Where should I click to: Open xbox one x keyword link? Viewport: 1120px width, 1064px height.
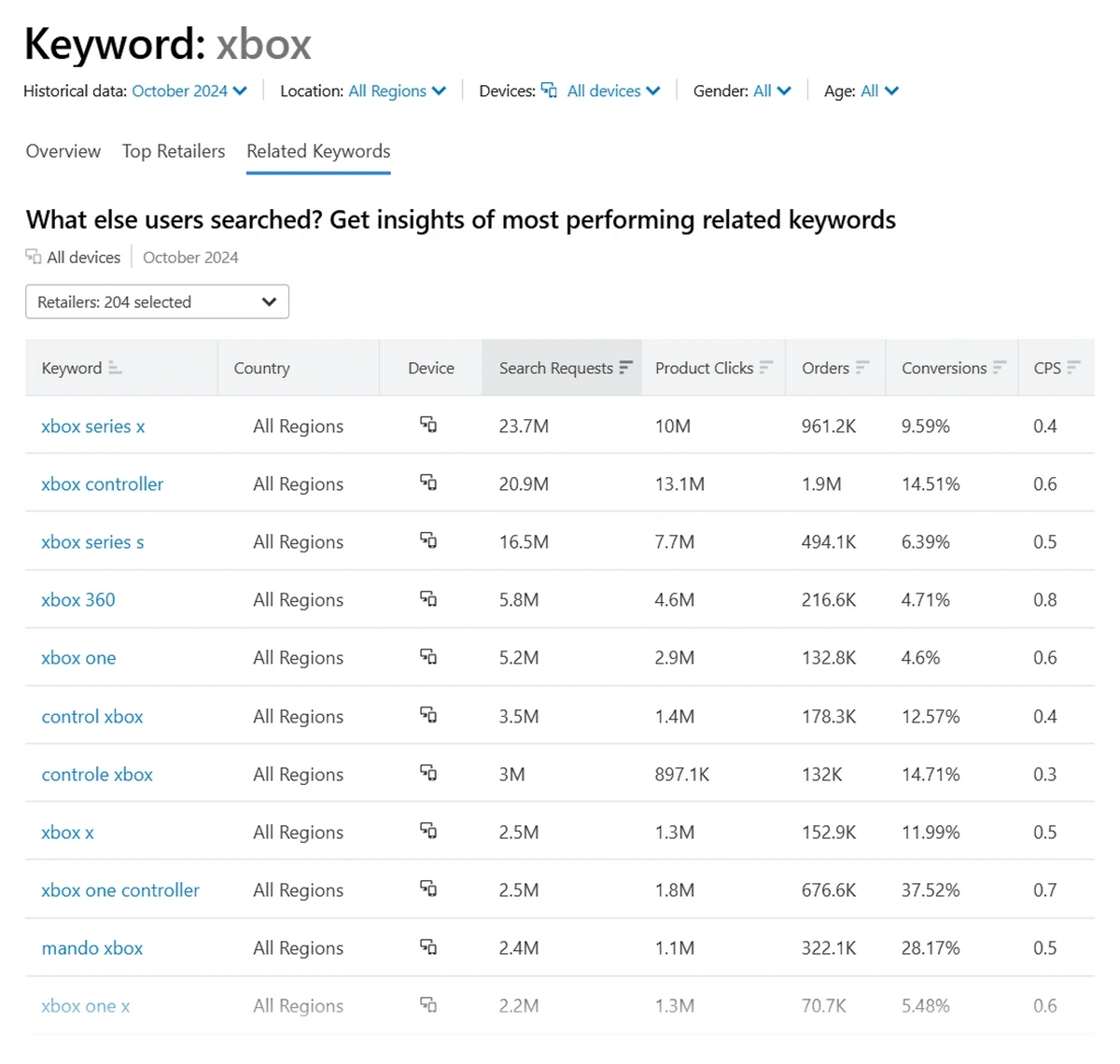pos(86,1006)
